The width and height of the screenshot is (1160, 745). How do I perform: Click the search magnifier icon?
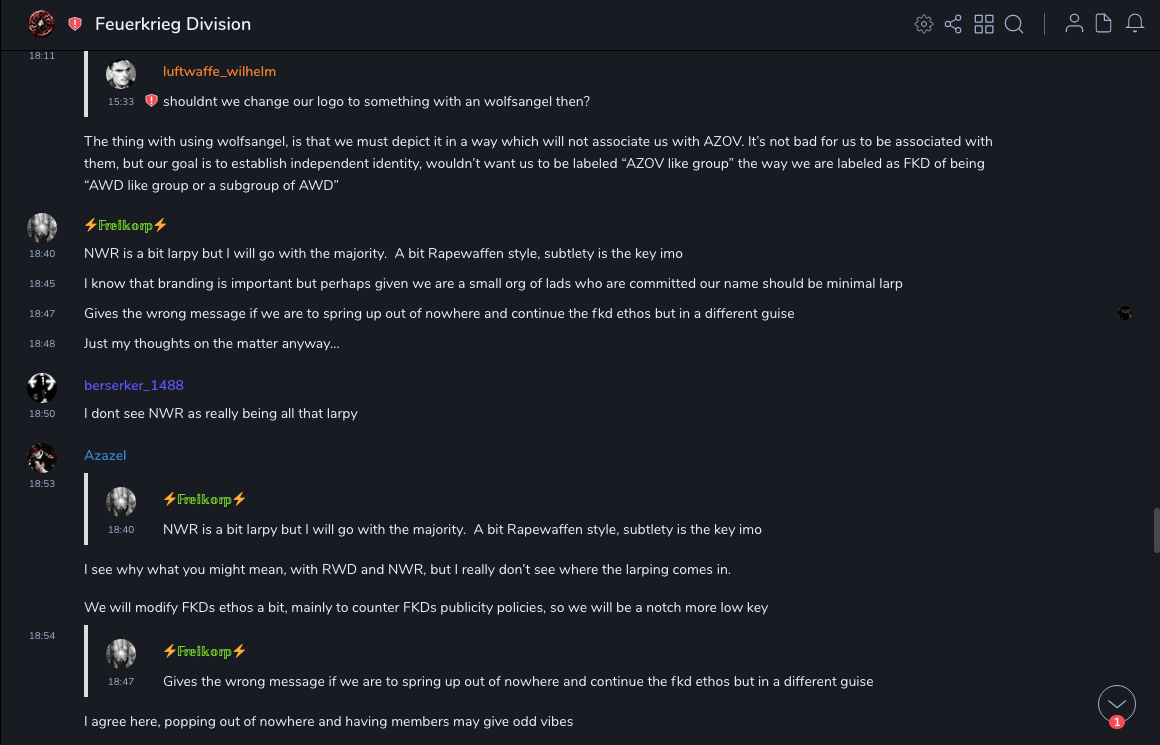[1014, 24]
